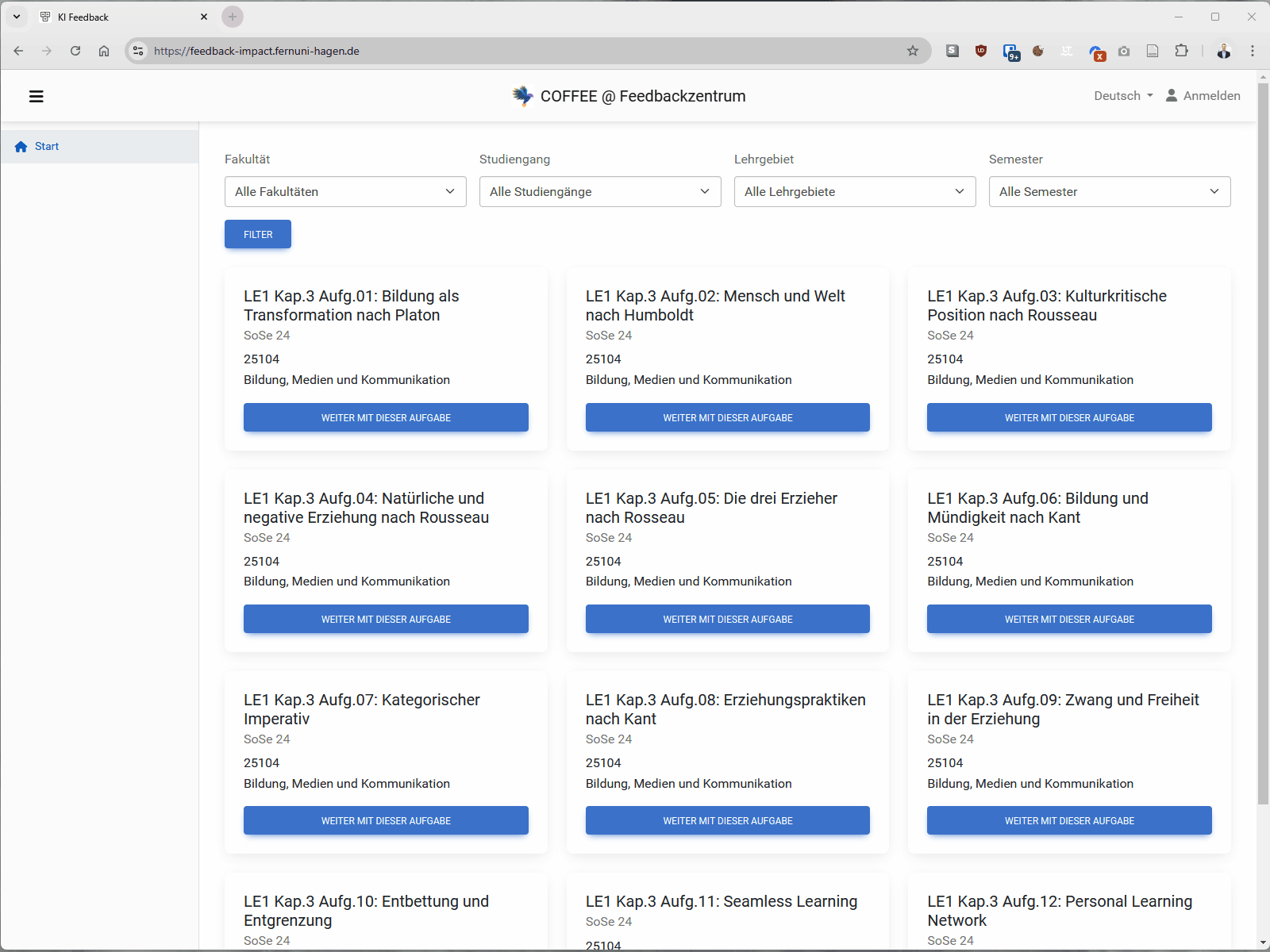Image resolution: width=1270 pixels, height=952 pixels.
Task: Open the LanguageTool extension
Action: tap(1068, 51)
